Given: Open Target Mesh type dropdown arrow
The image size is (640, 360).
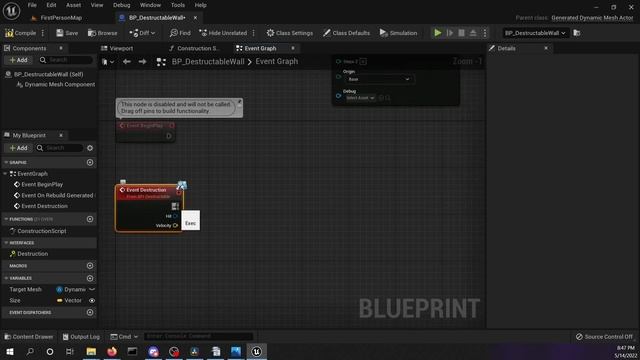Looking at the screenshot, I should pos(92,289).
